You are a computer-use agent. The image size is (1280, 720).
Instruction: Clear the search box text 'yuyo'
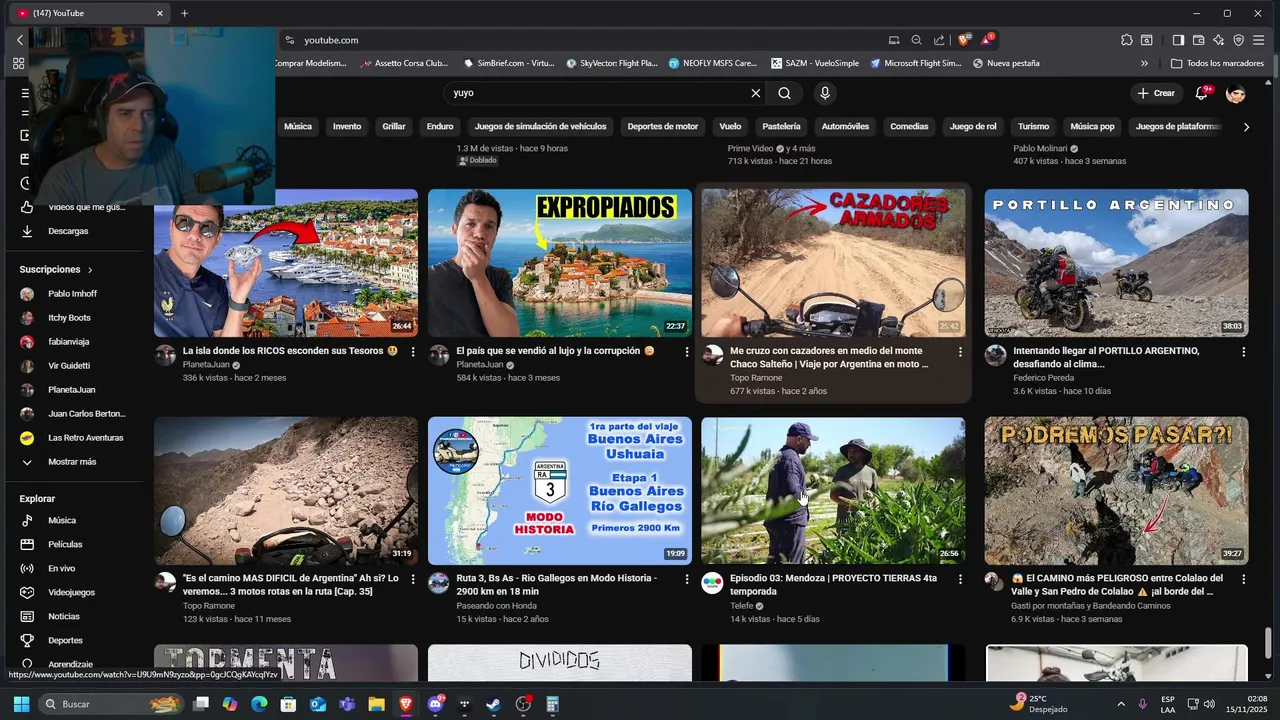(x=756, y=93)
